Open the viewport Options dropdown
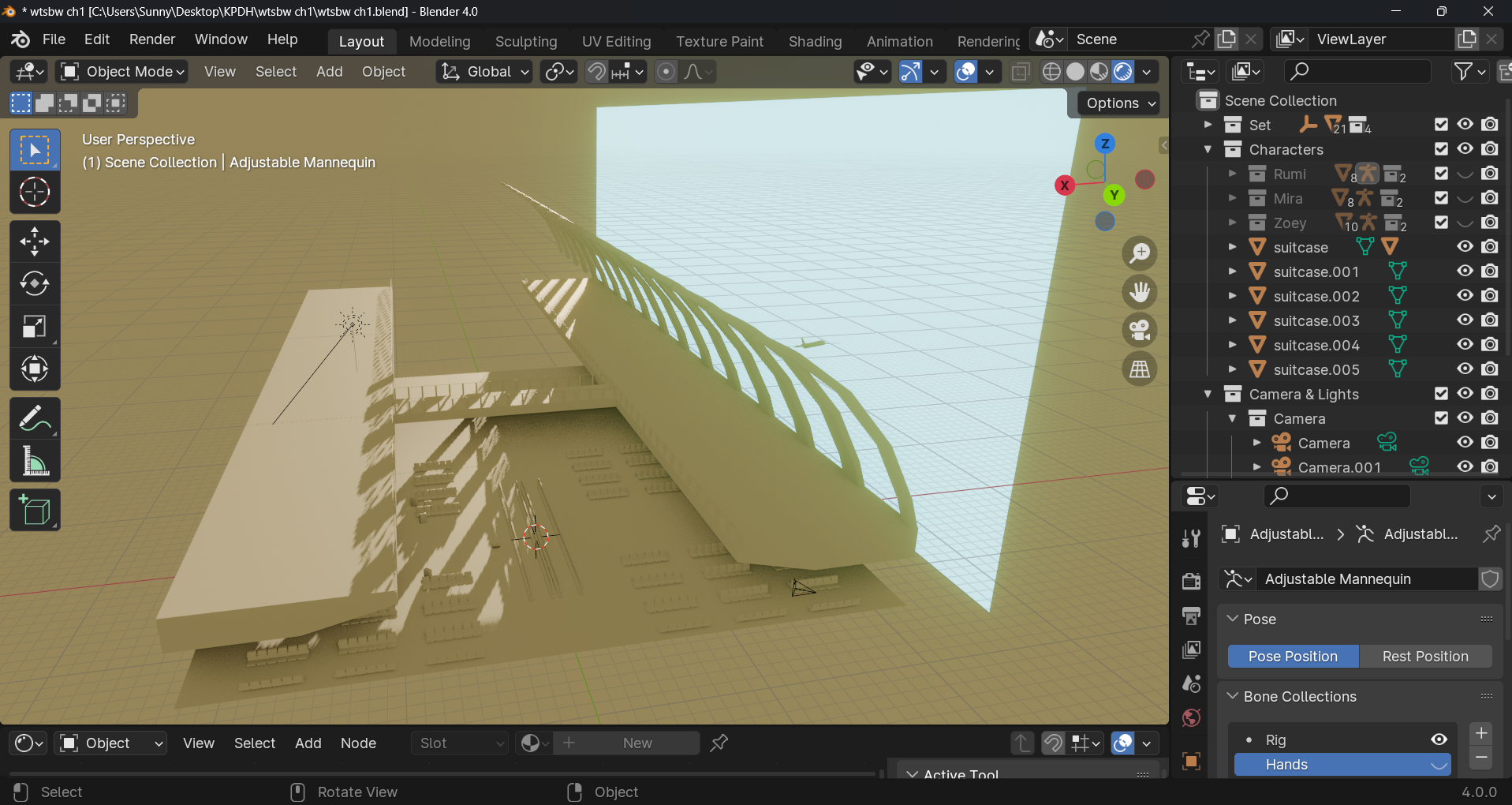This screenshot has height=805, width=1512. pos(1121,103)
